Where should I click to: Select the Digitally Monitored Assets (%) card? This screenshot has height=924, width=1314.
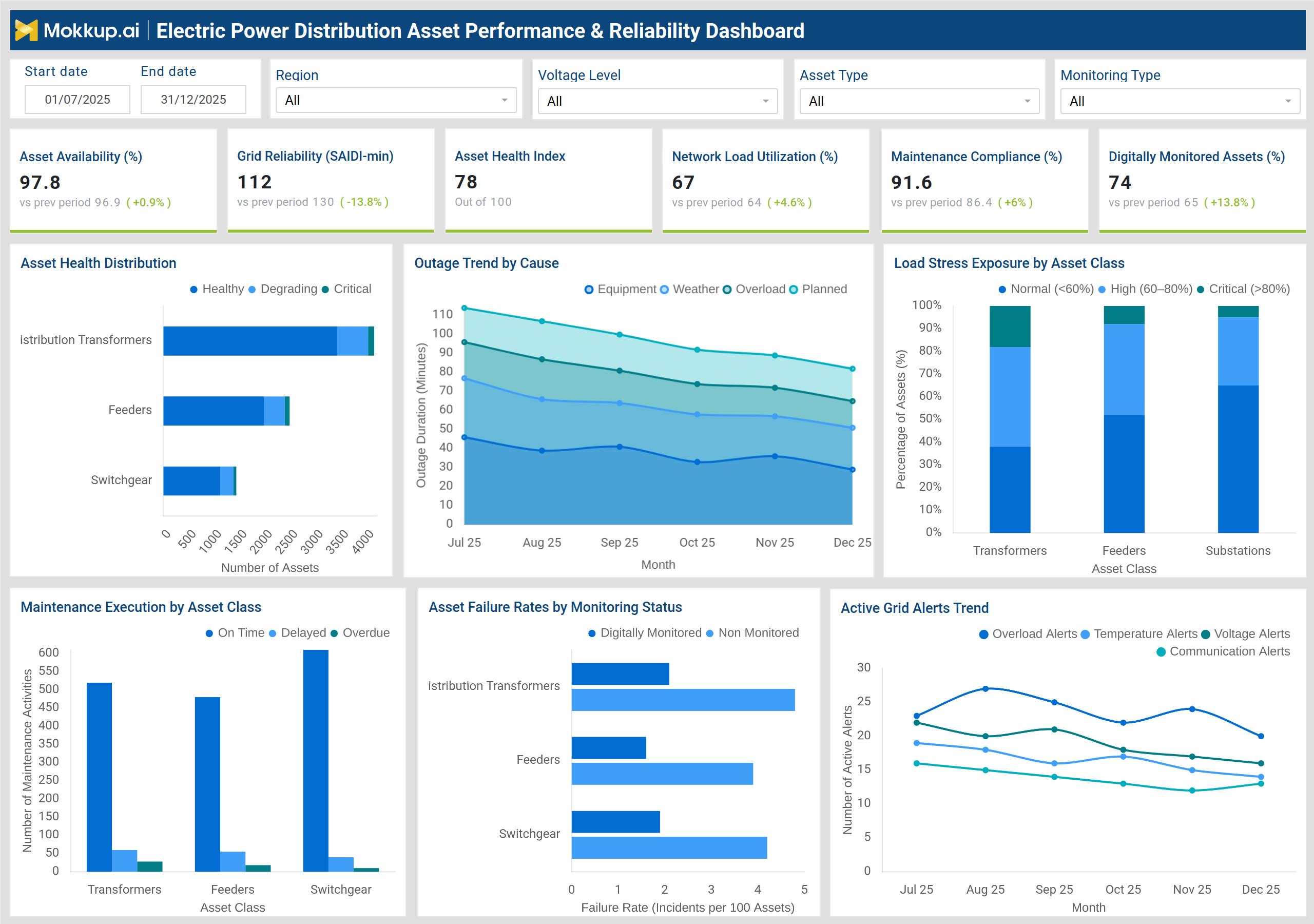(x=1203, y=180)
